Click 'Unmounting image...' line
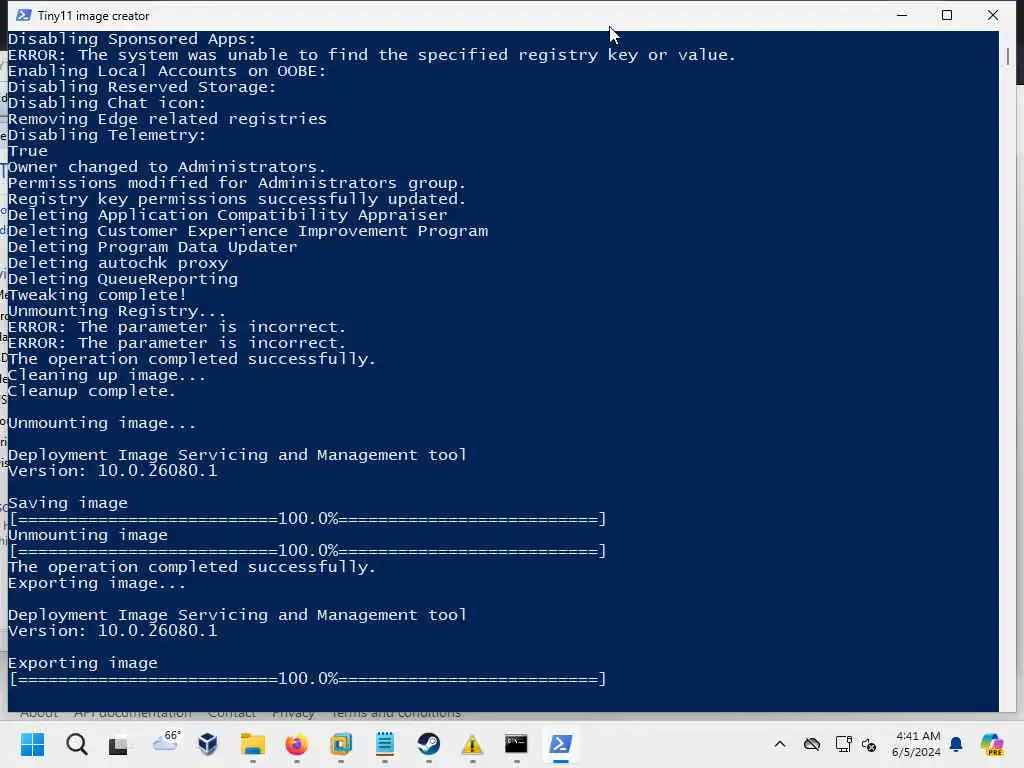 click(x=102, y=423)
